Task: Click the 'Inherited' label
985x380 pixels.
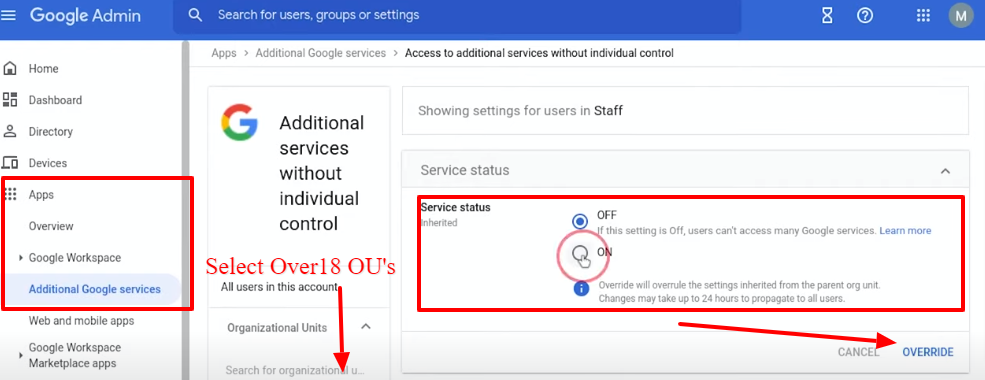Action: pos(440,222)
